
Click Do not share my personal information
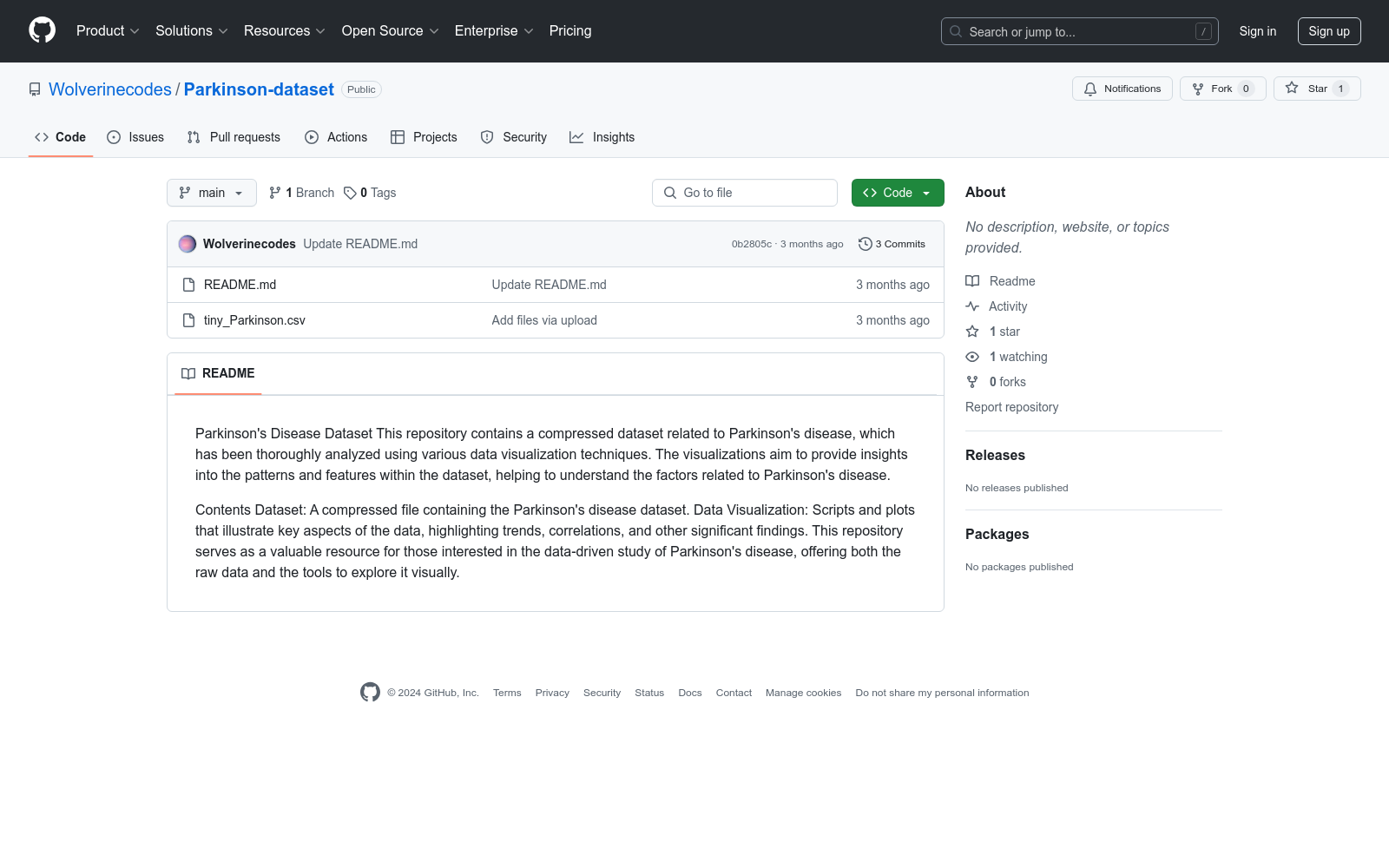click(942, 693)
